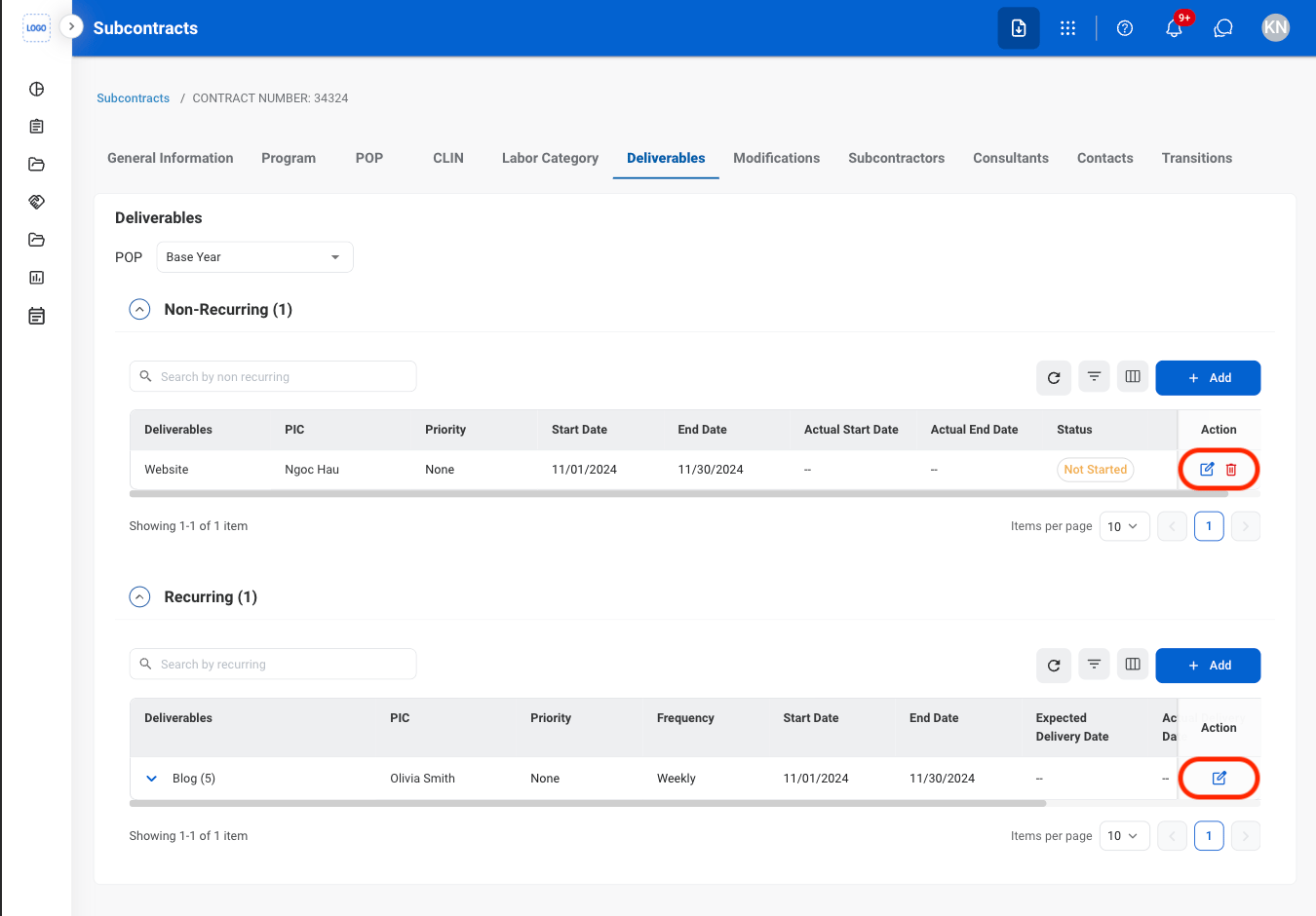This screenshot has width=1316, height=916.
Task: Add a recurring deliverable
Action: [x=1208, y=666]
